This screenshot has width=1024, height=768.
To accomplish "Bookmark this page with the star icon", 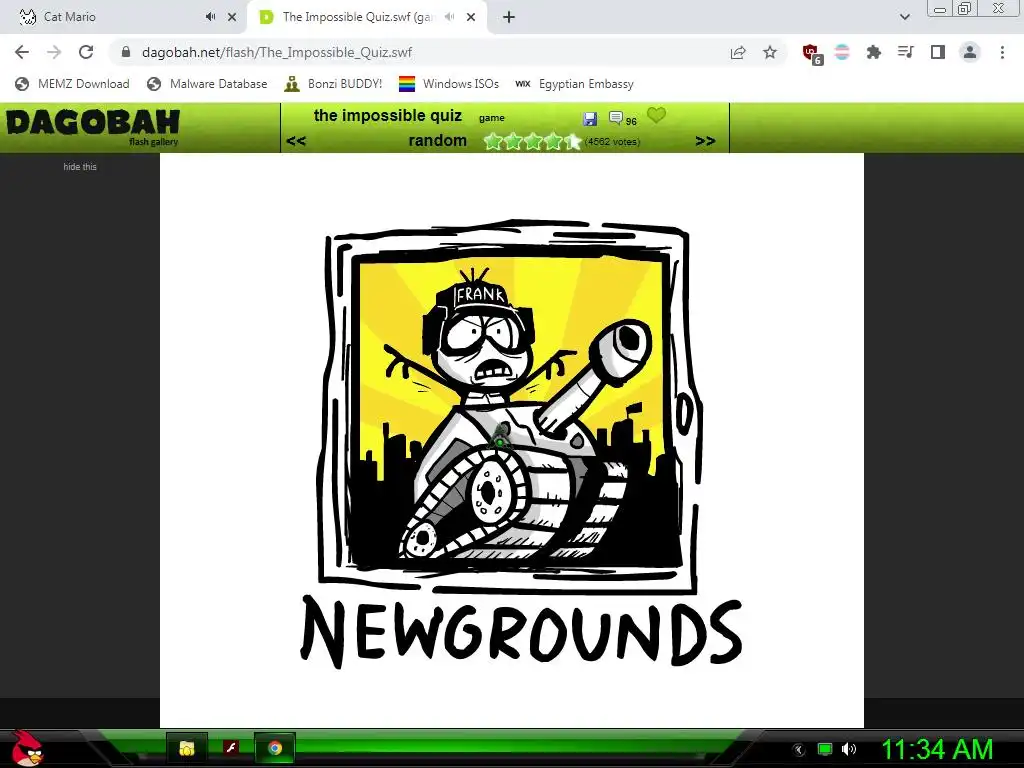I will pos(770,52).
